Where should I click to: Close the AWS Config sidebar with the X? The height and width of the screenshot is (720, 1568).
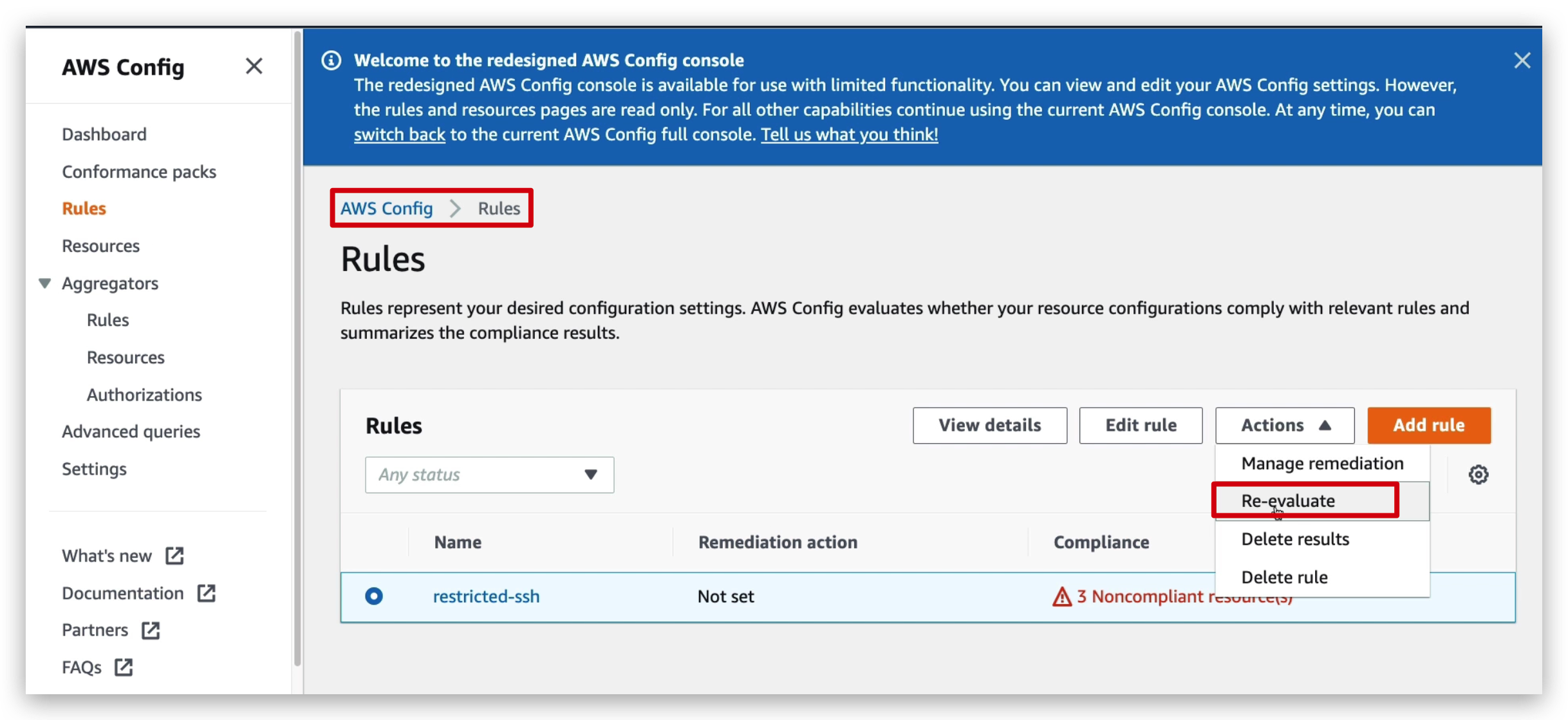pos(254,66)
